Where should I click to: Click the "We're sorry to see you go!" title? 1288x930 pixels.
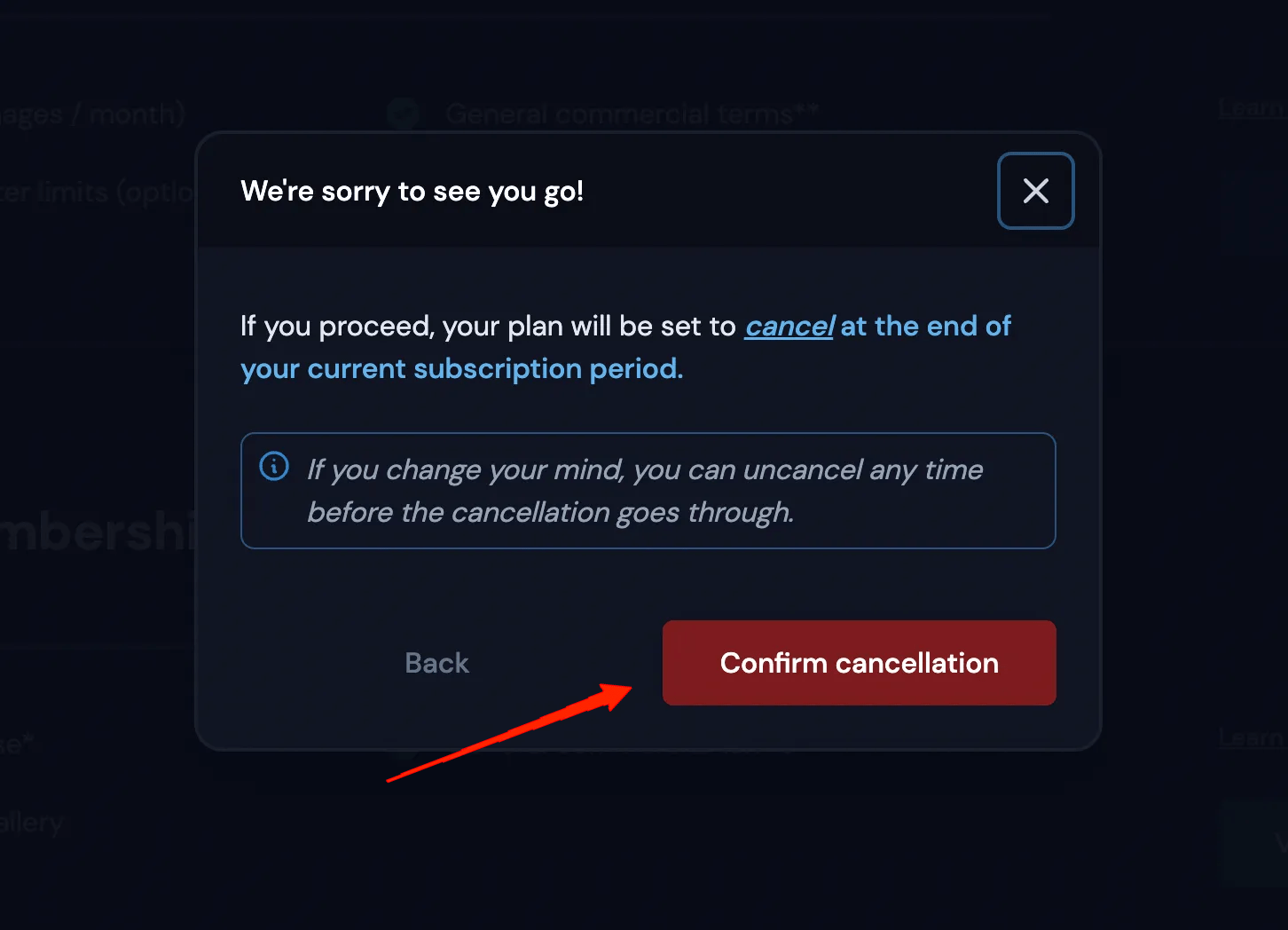tap(412, 192)
